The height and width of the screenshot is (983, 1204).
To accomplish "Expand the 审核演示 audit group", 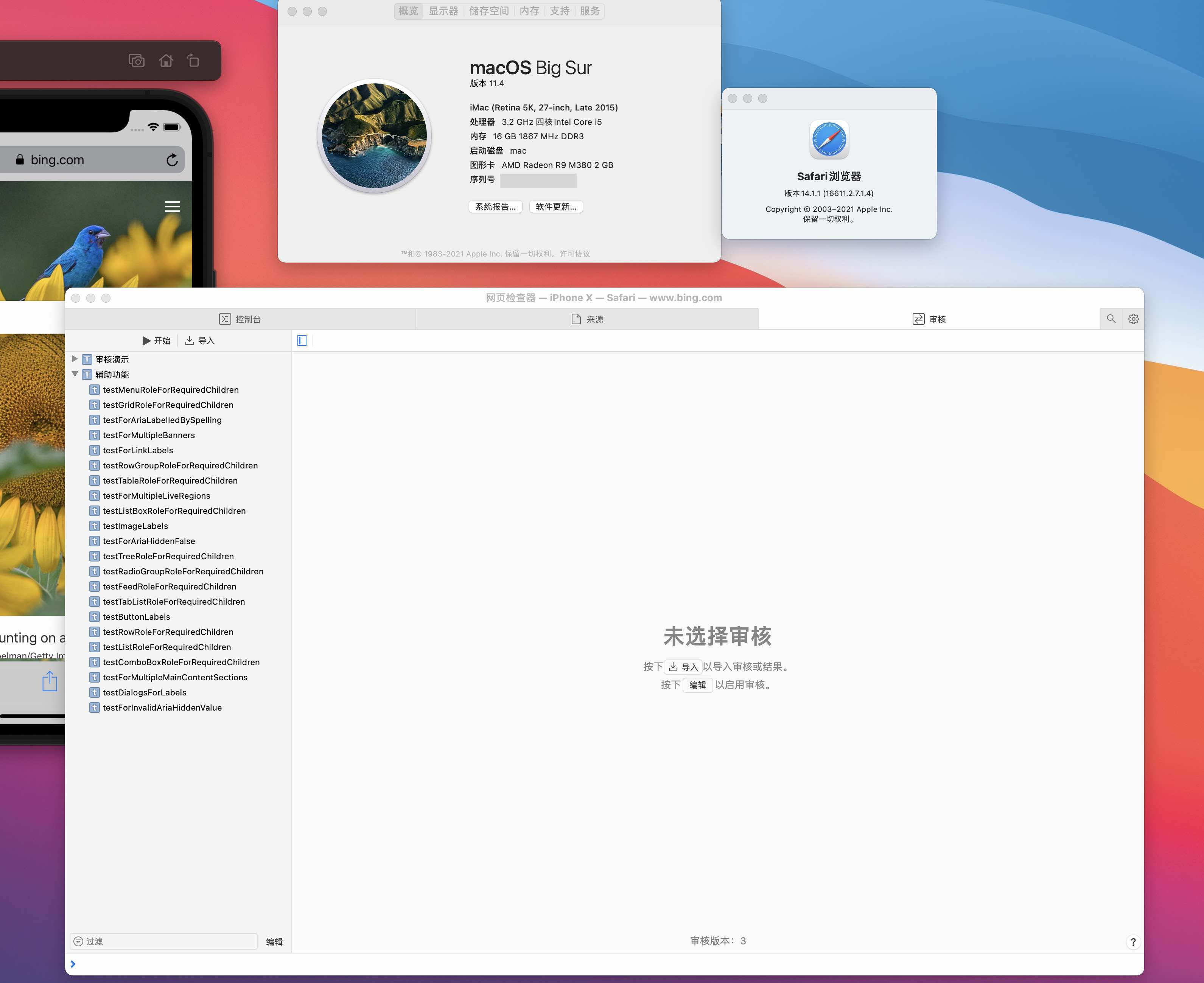I will tap(75, 359).
